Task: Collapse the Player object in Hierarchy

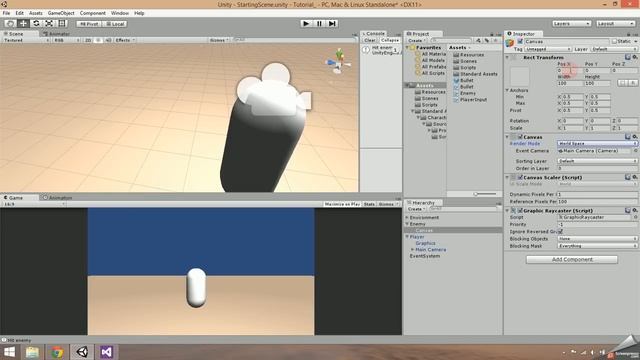Action: coord(407,237)
